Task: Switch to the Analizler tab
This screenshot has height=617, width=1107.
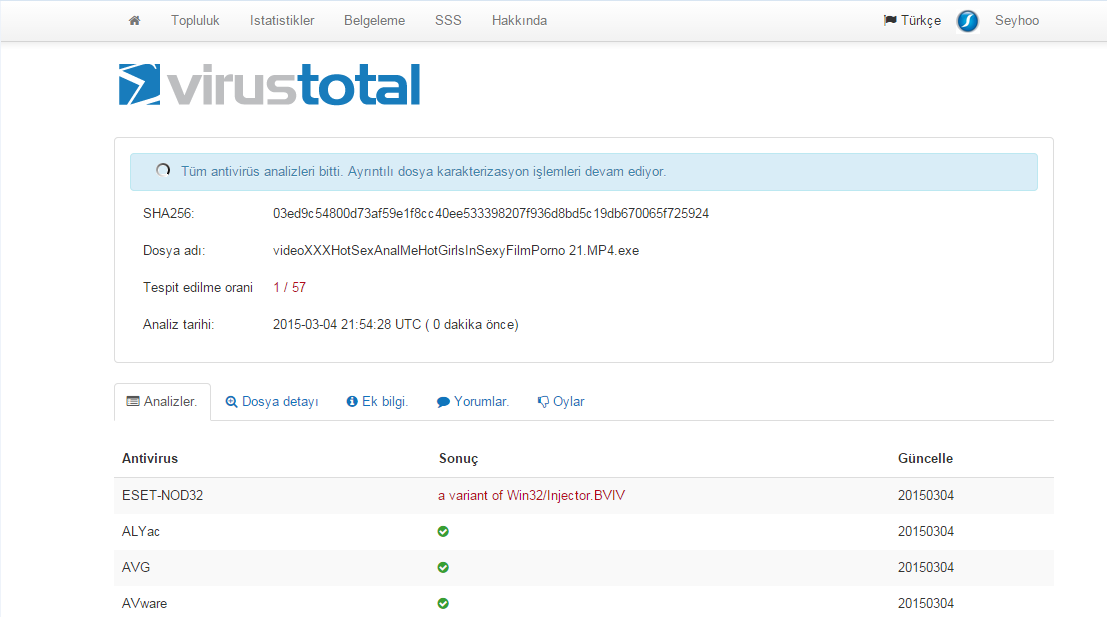Action: [x=162, y=402]
